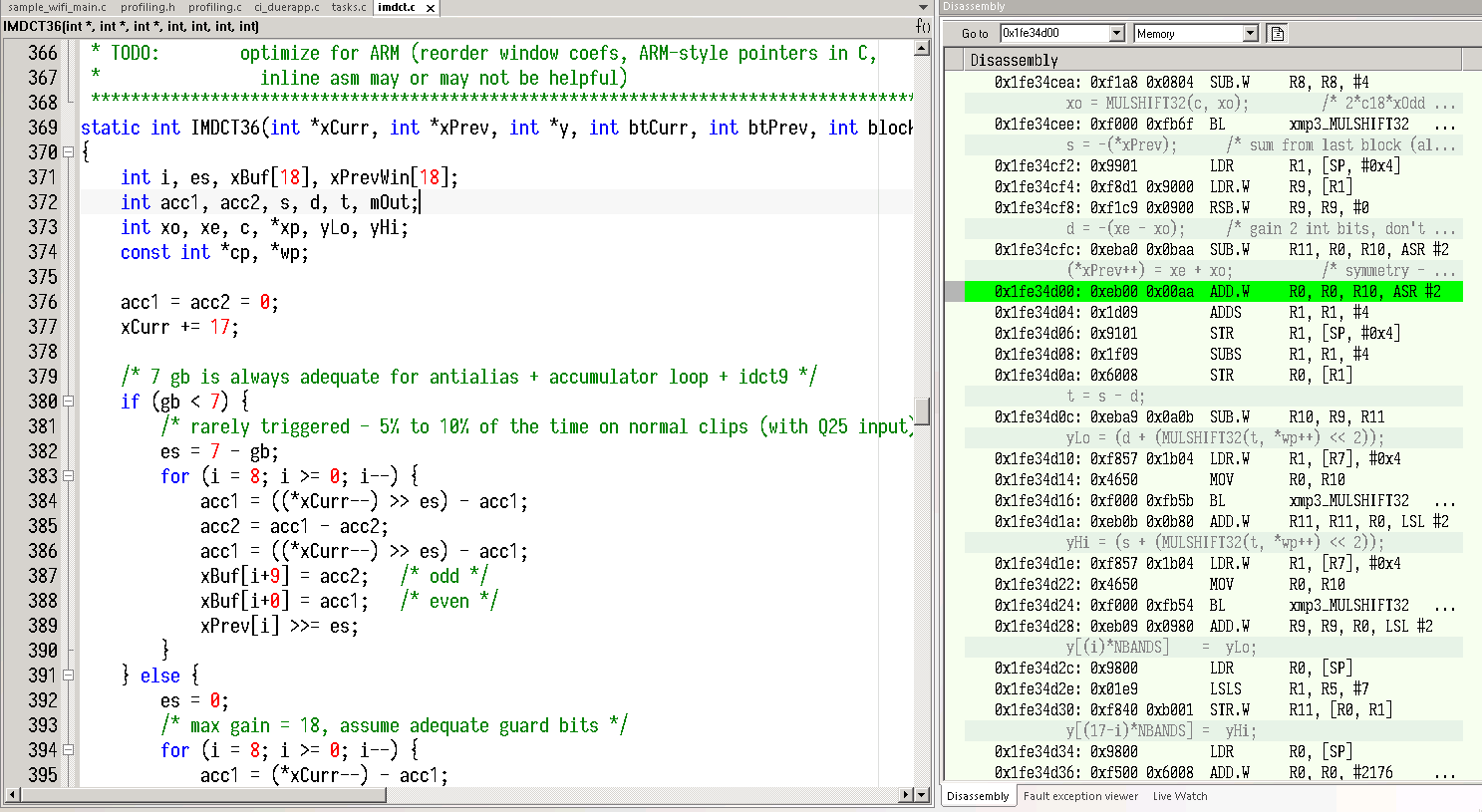1482x812 pixels.
Task: Switch to the profiling.c tab
Action: pyautogui.click(x=214, y=7)
